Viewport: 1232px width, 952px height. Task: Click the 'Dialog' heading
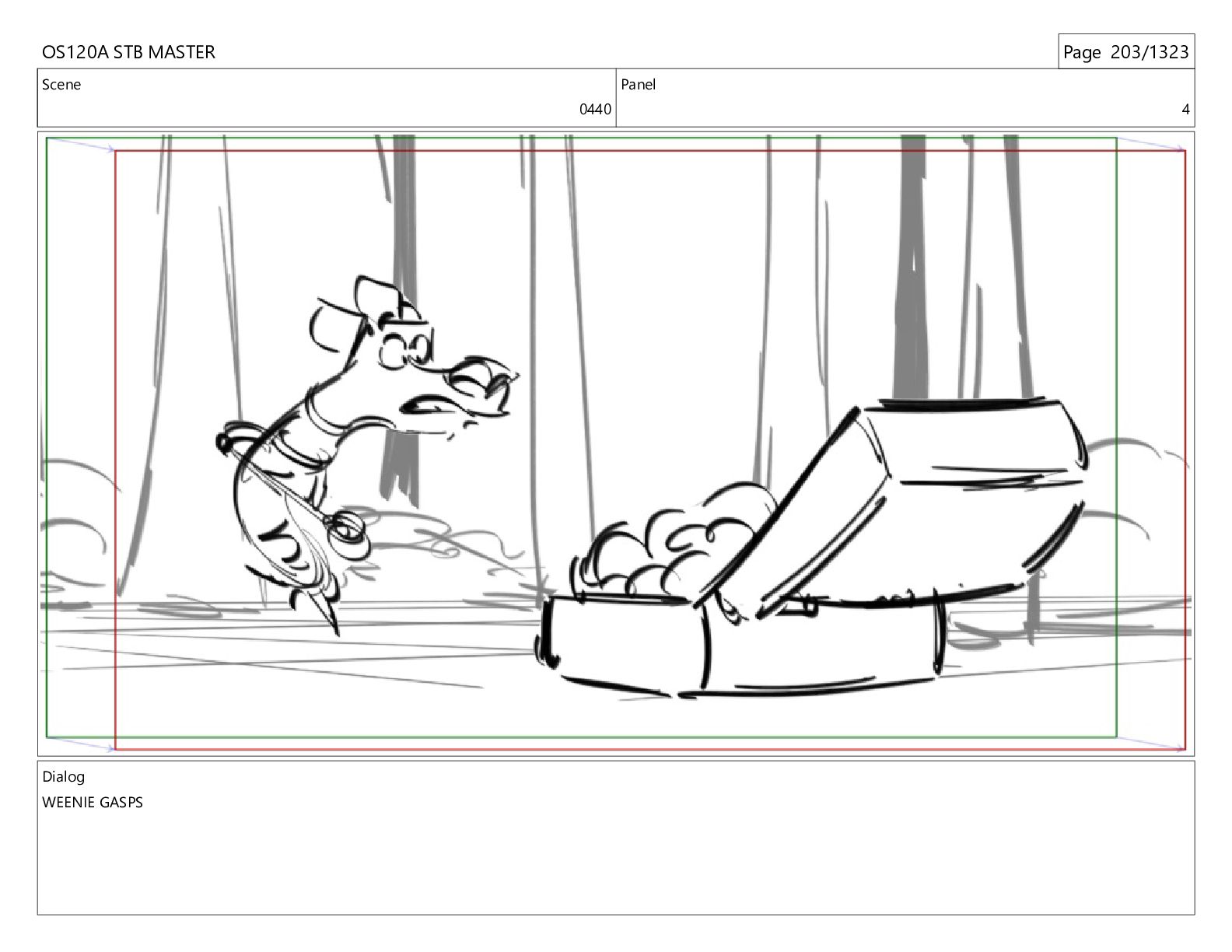tap(64, 777)
